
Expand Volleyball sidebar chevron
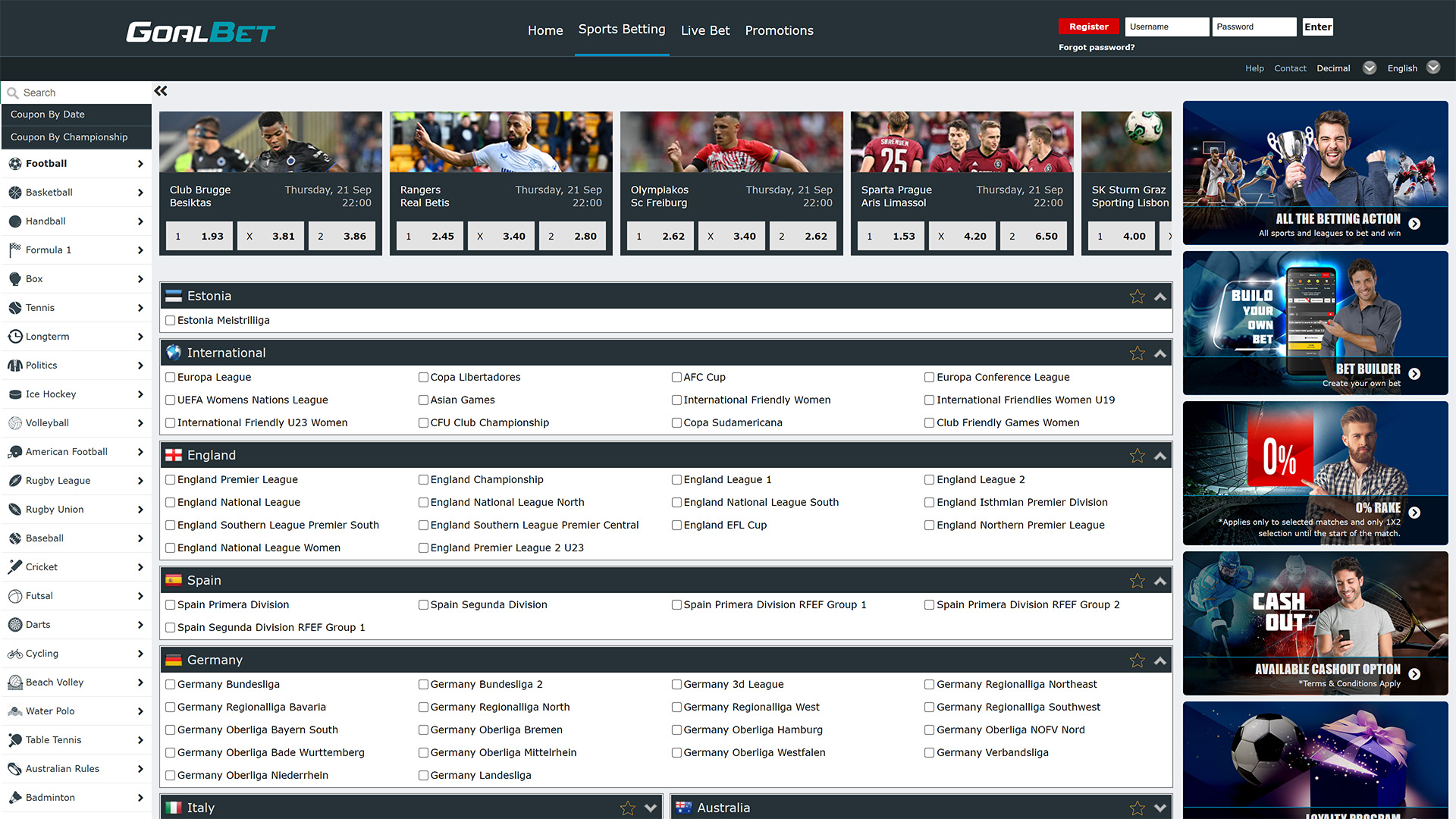point(140,423)
